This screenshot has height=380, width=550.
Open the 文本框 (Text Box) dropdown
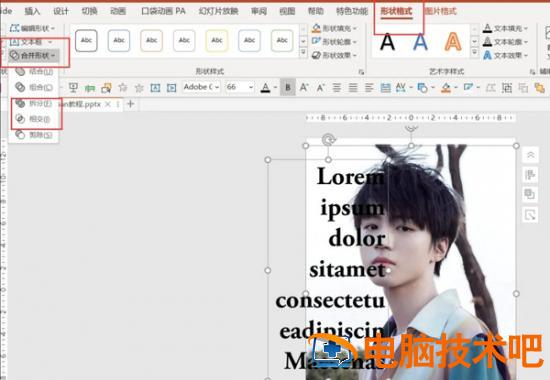click(32, 42)
